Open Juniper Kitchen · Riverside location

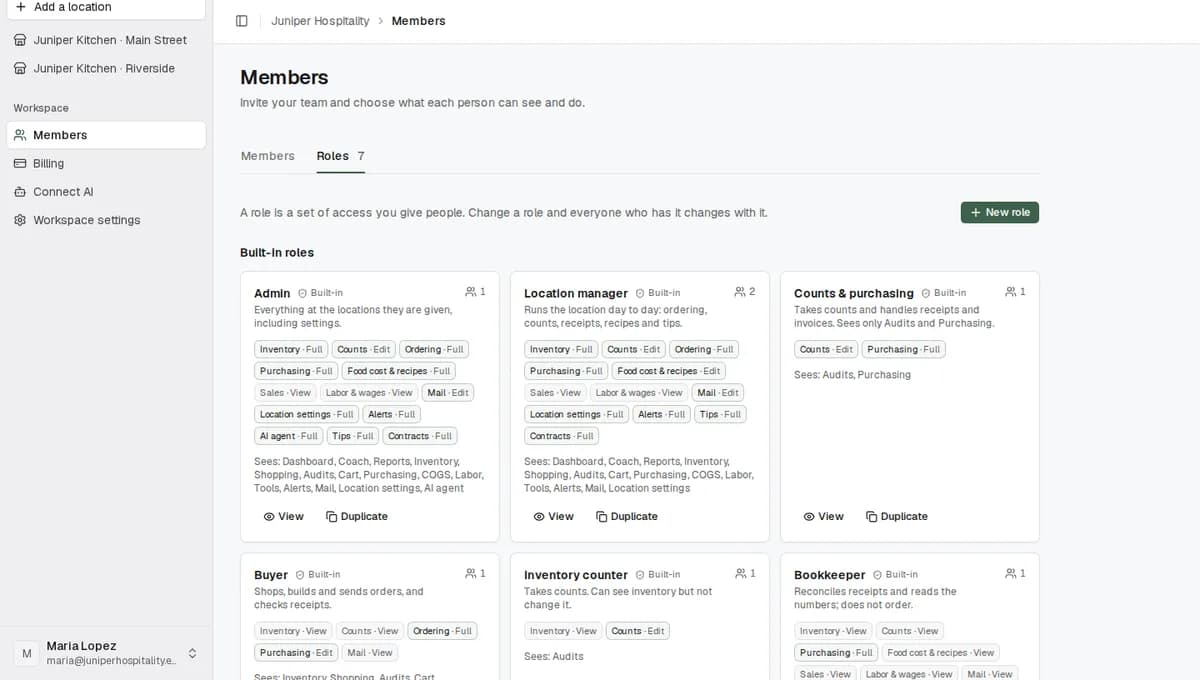(x=106, y=68)
